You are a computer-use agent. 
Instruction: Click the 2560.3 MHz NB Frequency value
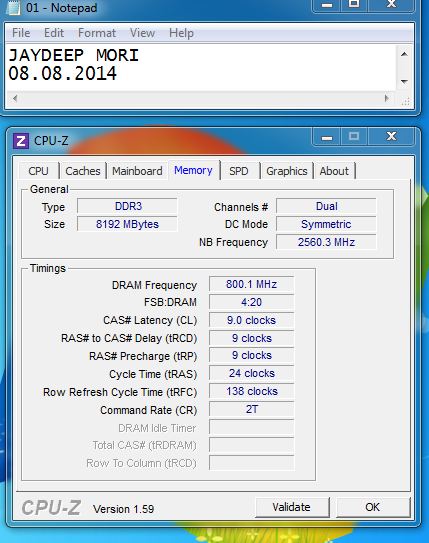coord(326,242)
